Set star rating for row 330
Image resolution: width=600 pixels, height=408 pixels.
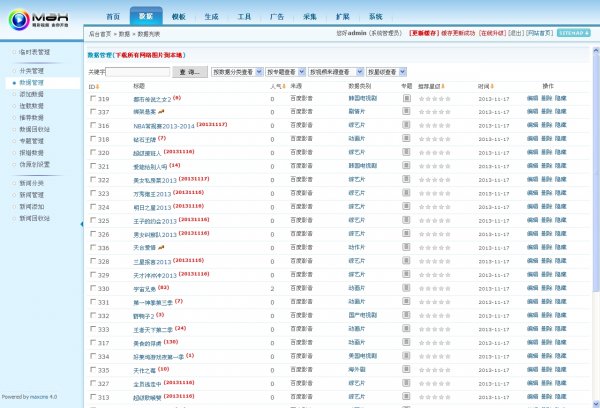[x=435, y=289]
